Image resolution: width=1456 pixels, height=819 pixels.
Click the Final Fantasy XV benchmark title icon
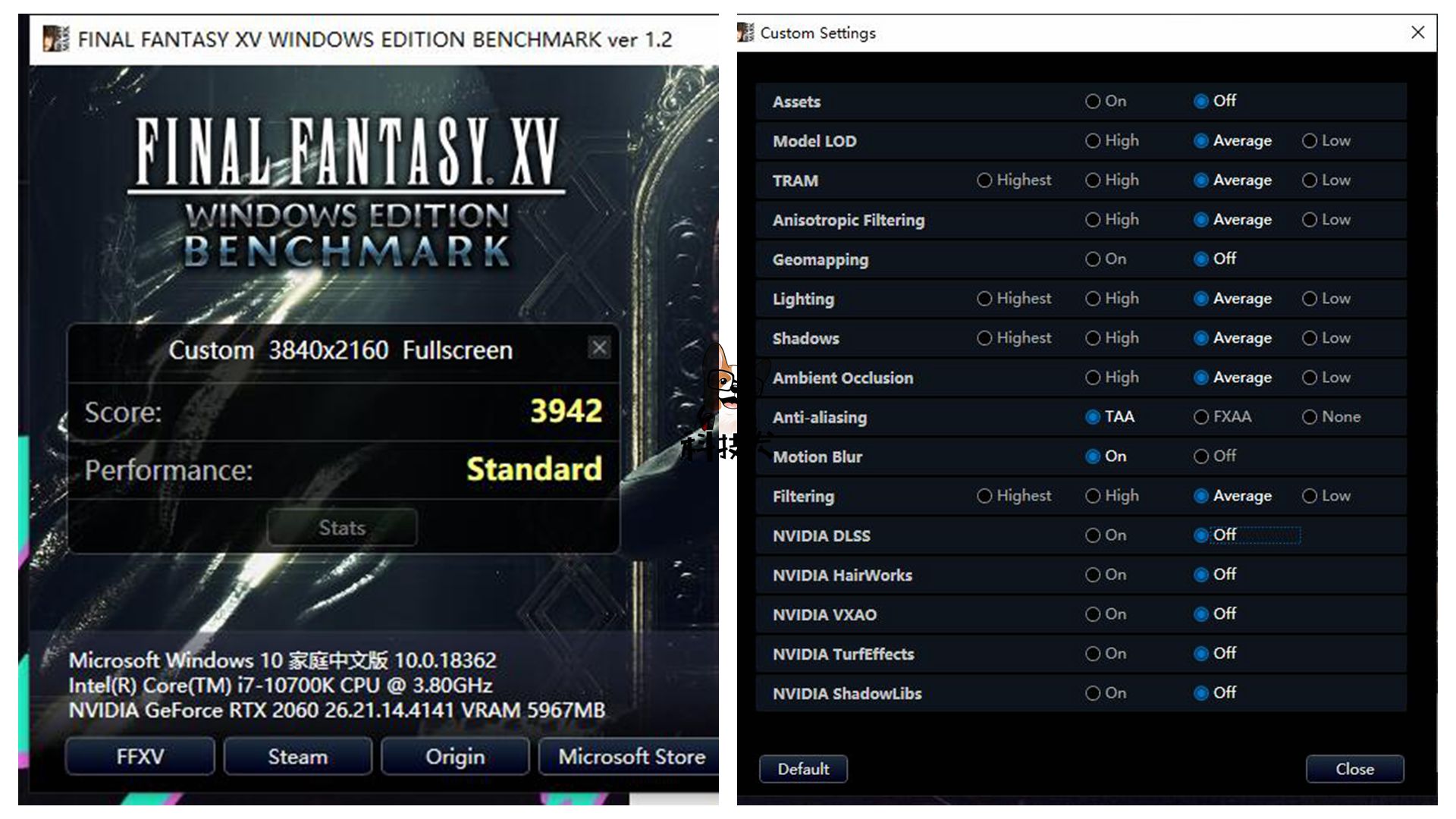pyautogui.click(x=56, y=39)
